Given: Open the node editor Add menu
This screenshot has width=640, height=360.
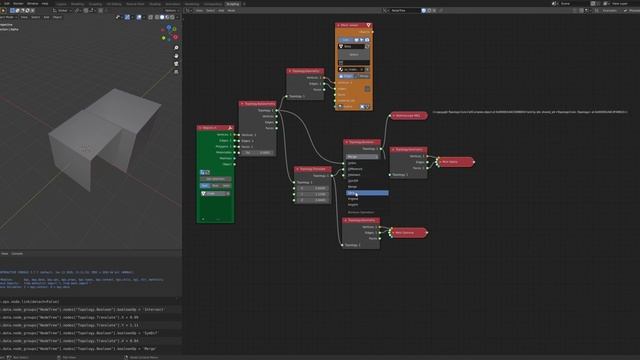Looking at the screenshot, I should 221,11.
